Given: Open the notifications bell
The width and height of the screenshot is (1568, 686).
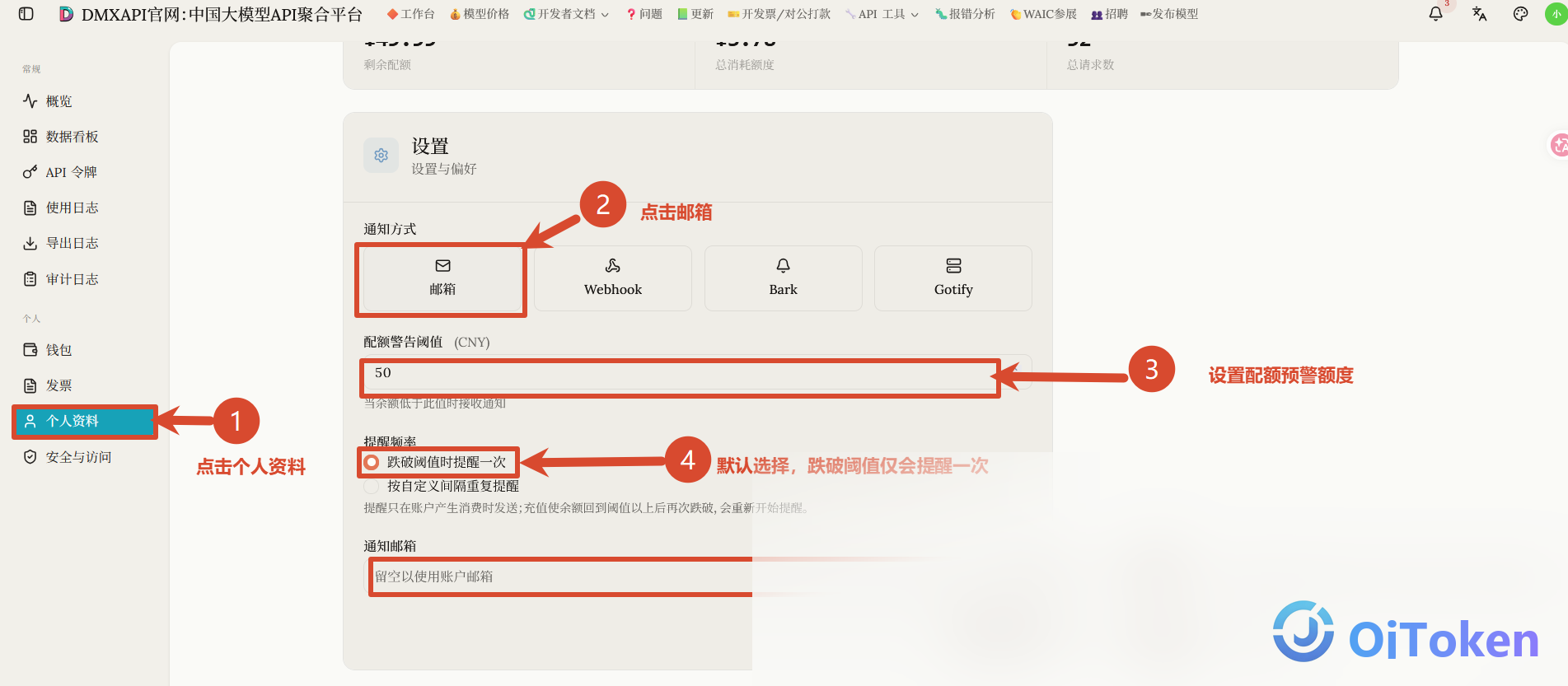Looking at the screenshot, I should click(1435, 14).
